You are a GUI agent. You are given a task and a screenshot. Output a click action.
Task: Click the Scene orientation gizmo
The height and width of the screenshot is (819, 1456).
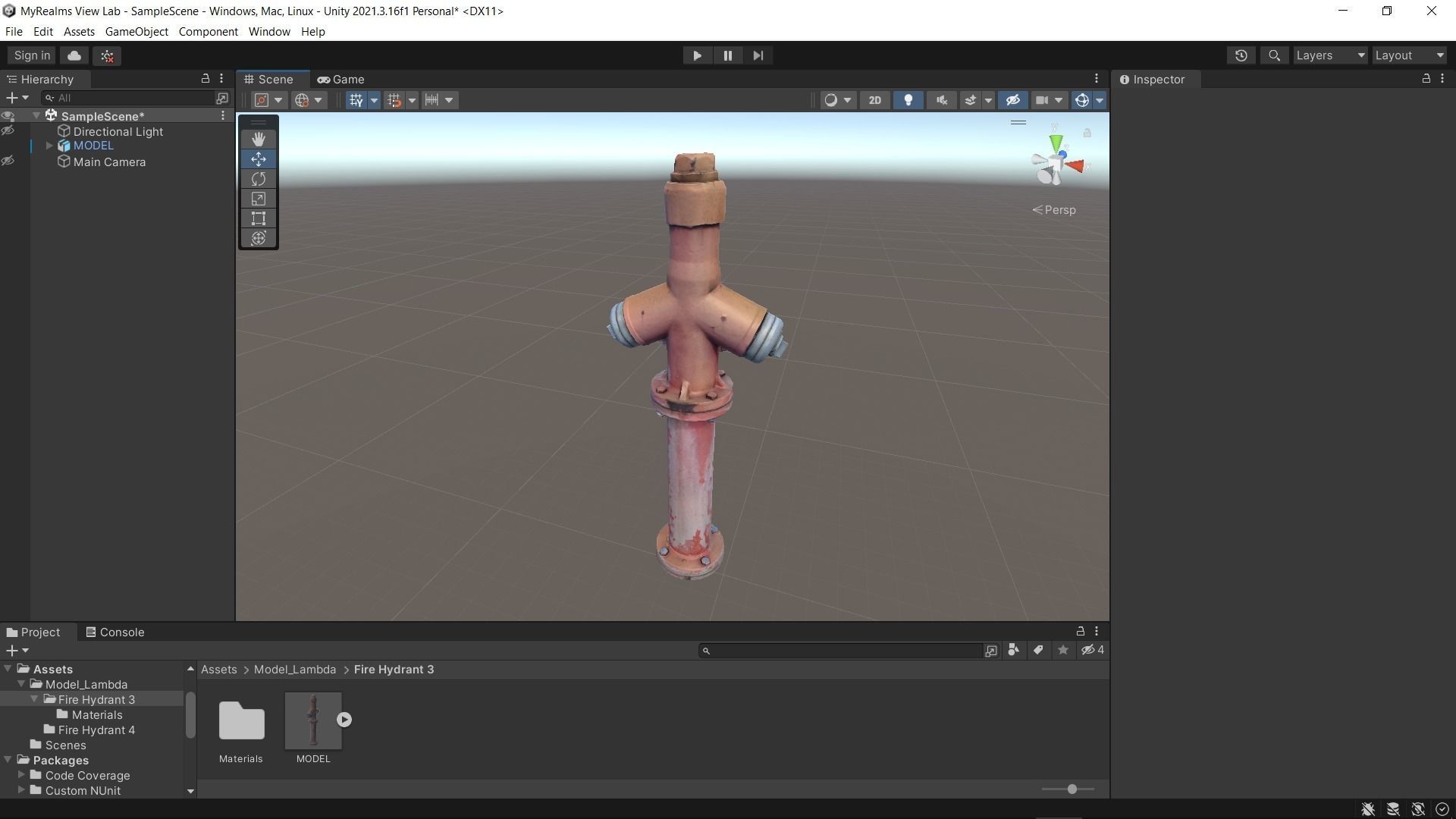pyautogui.click(x=1057, y=162)
